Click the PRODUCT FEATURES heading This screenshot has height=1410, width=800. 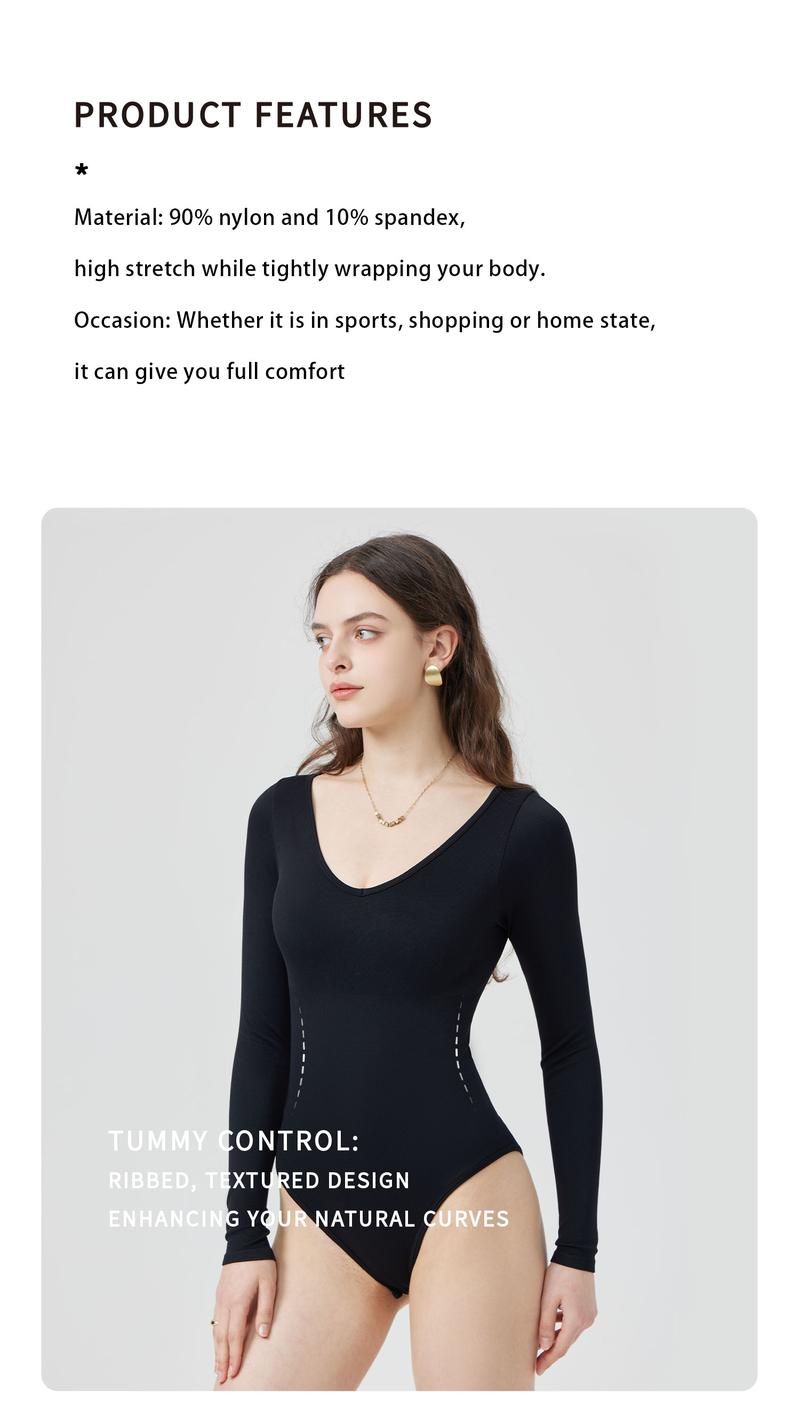[253, 115]
